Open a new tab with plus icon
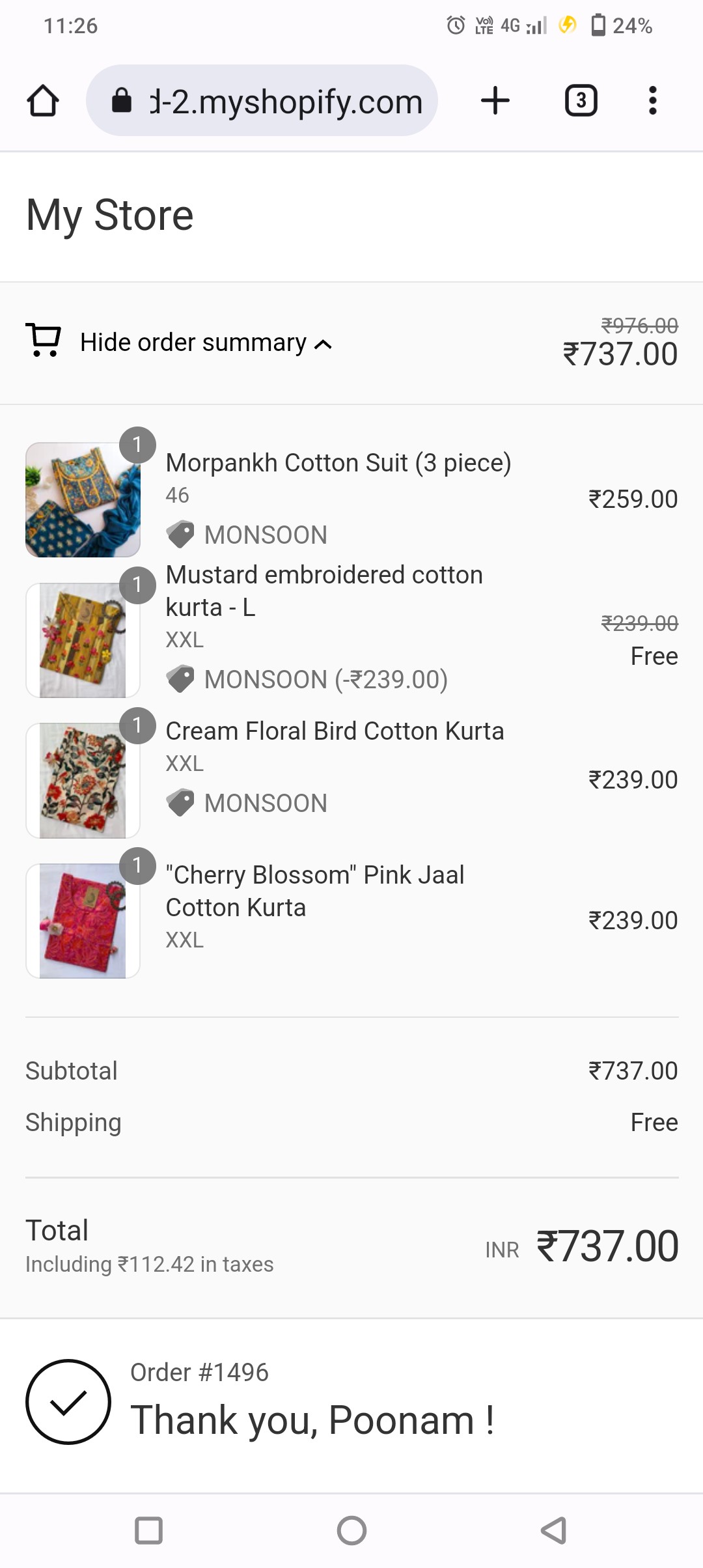The image size is (703, 1568). [x=495, y=101]
